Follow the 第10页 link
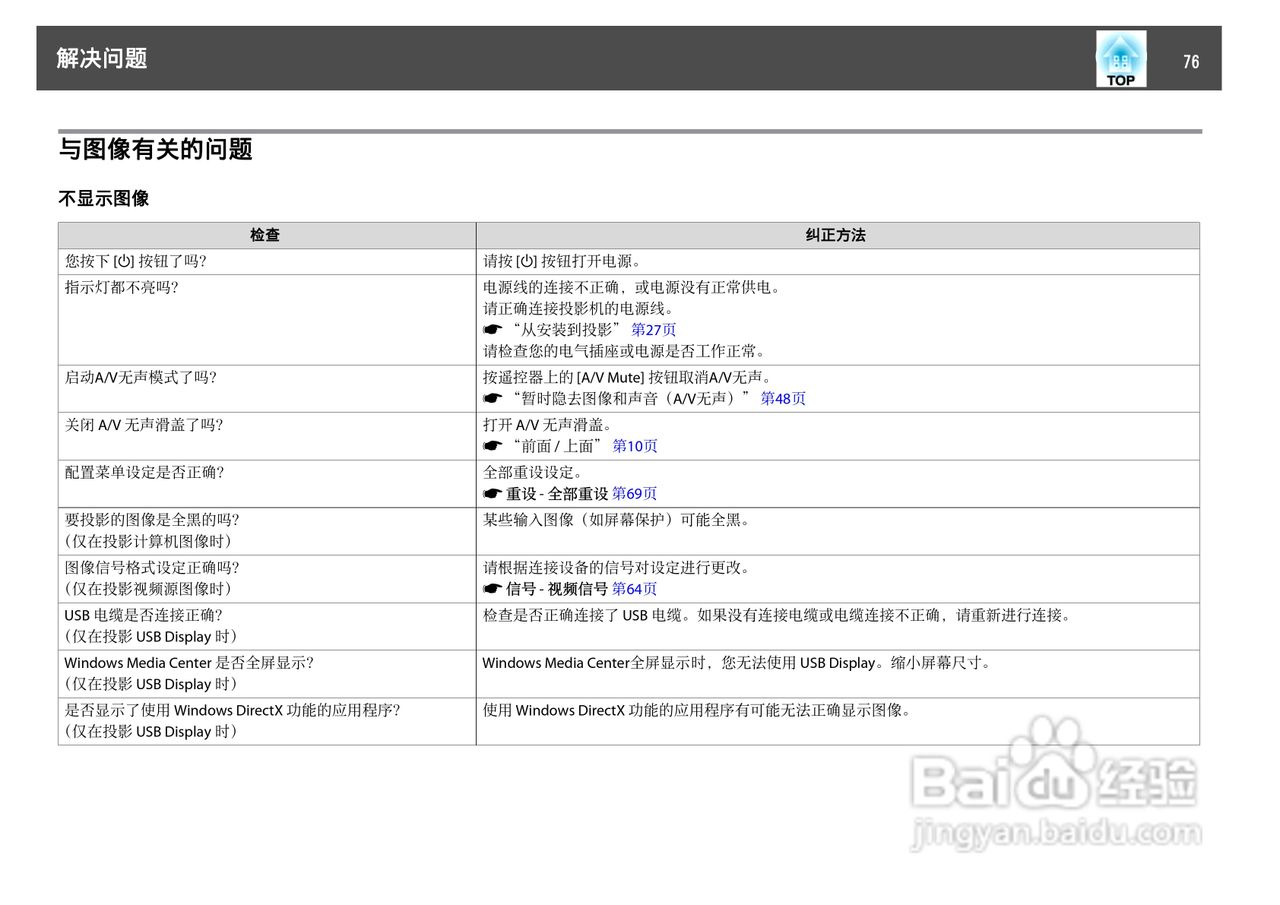1280x905 pixels. coord(635,446)
